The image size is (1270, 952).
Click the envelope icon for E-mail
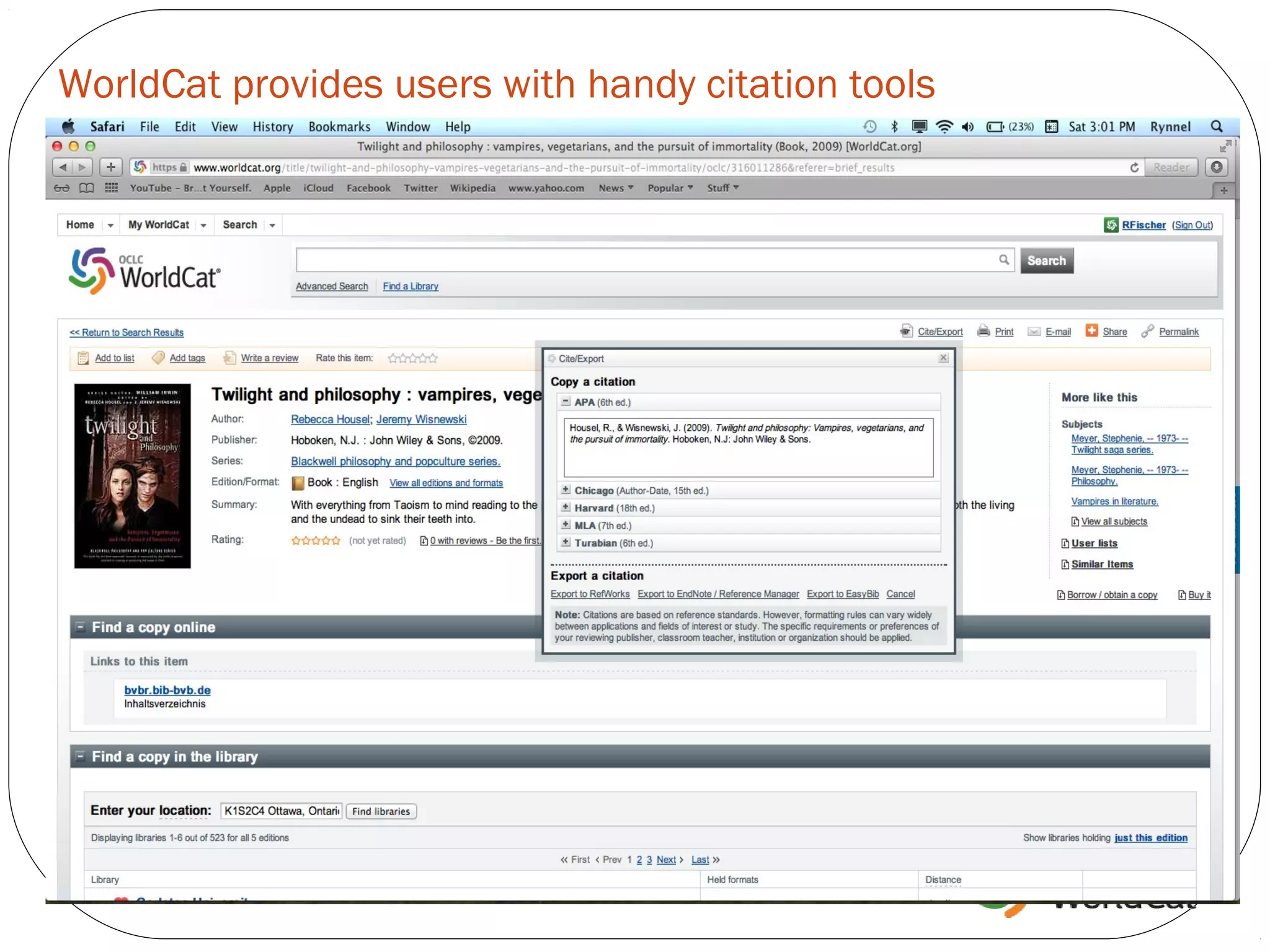coord(1034,332)
